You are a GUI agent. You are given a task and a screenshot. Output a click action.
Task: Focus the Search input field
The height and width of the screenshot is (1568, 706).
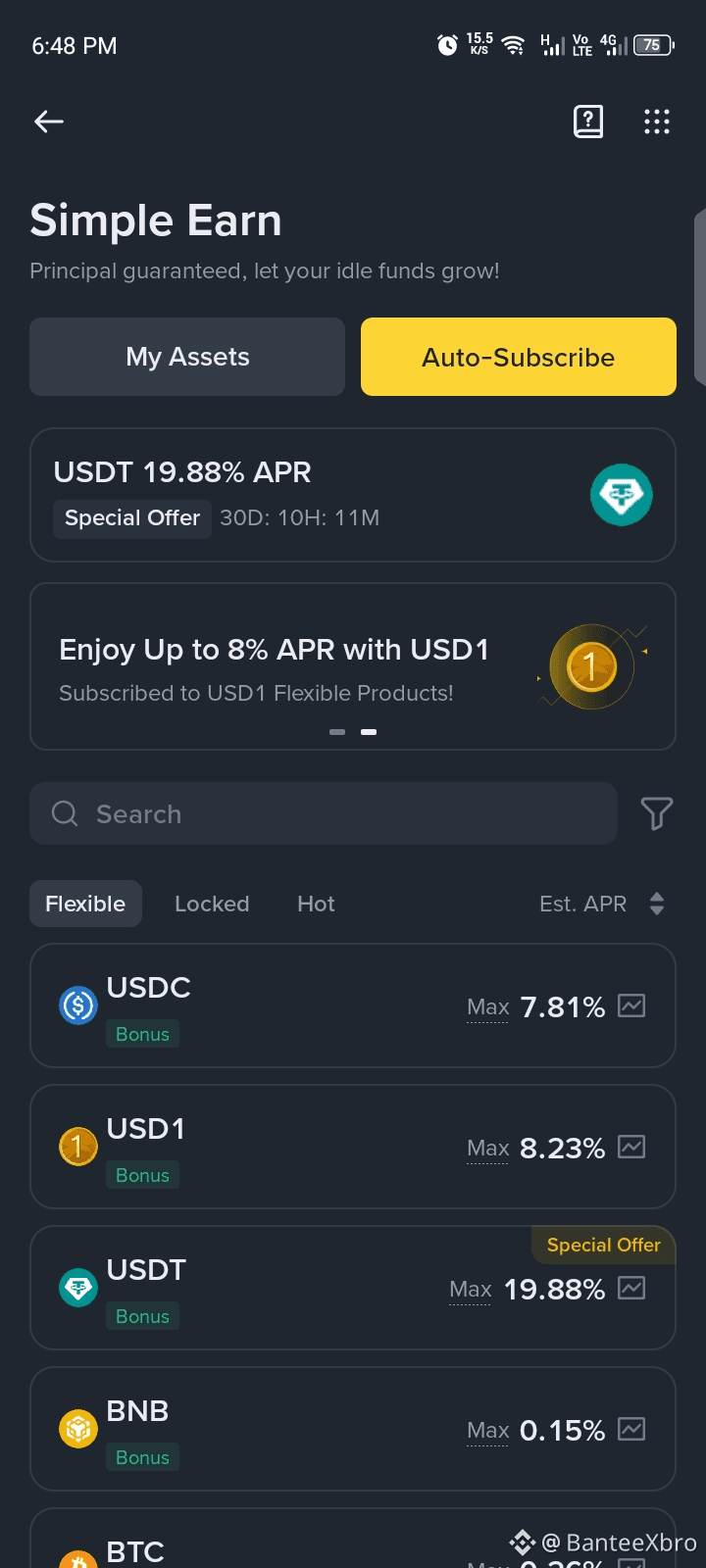(324, 813)
